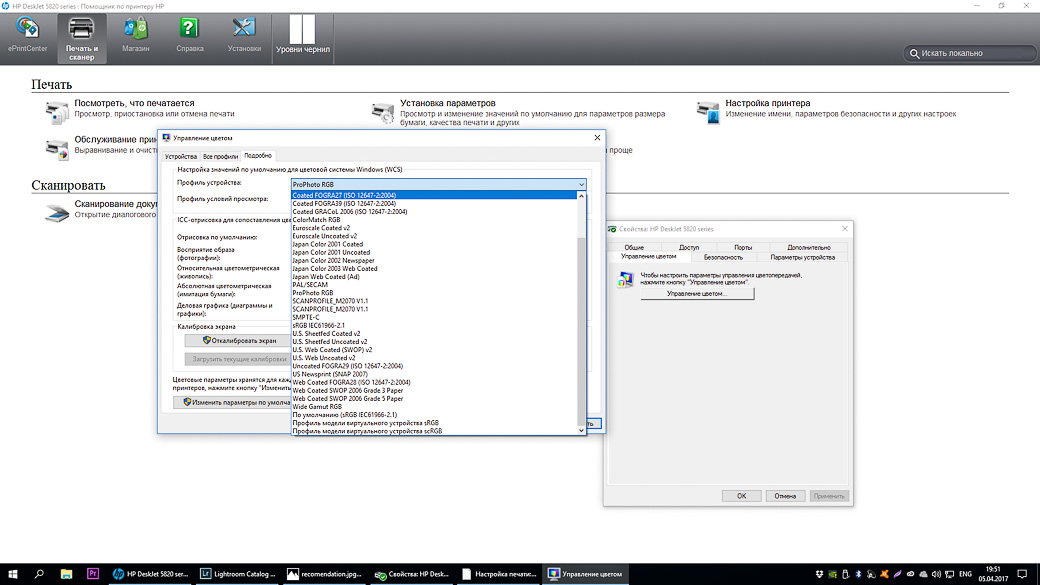Switch to Устройства tab in Управление цветом
Viewport: 1040px width, 585px height.
tap(180, 157)
